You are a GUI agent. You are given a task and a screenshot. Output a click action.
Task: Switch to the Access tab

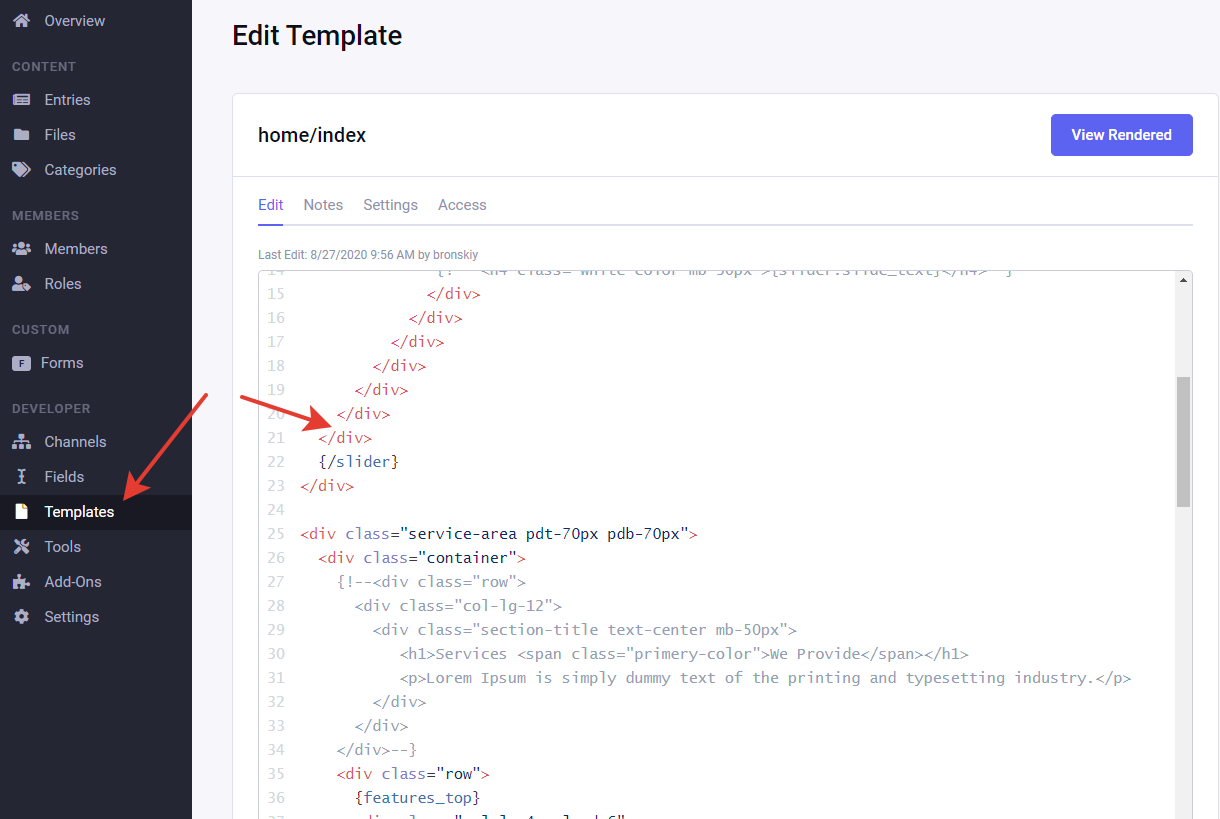pyautogui.click(x=462, y=205)
